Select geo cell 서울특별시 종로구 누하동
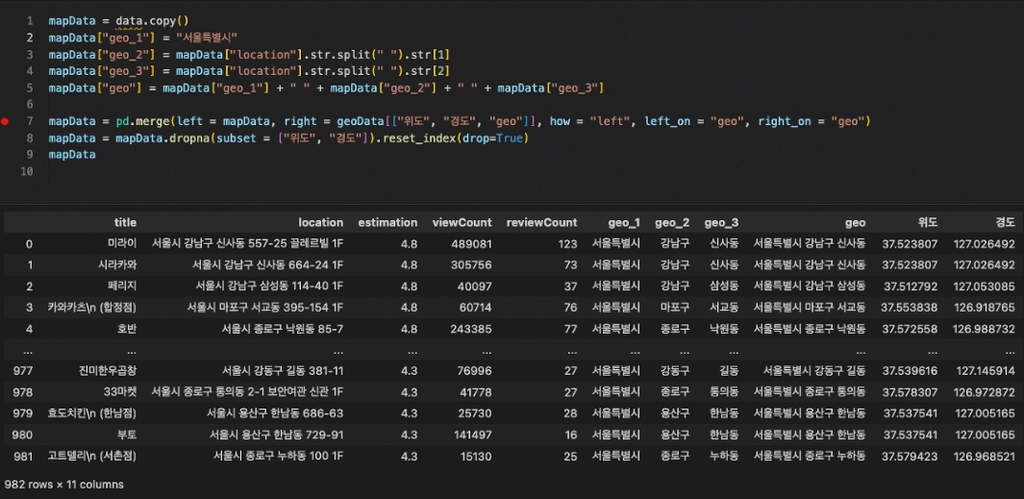This screenshot has height=499, width=1024. (810, 456)
